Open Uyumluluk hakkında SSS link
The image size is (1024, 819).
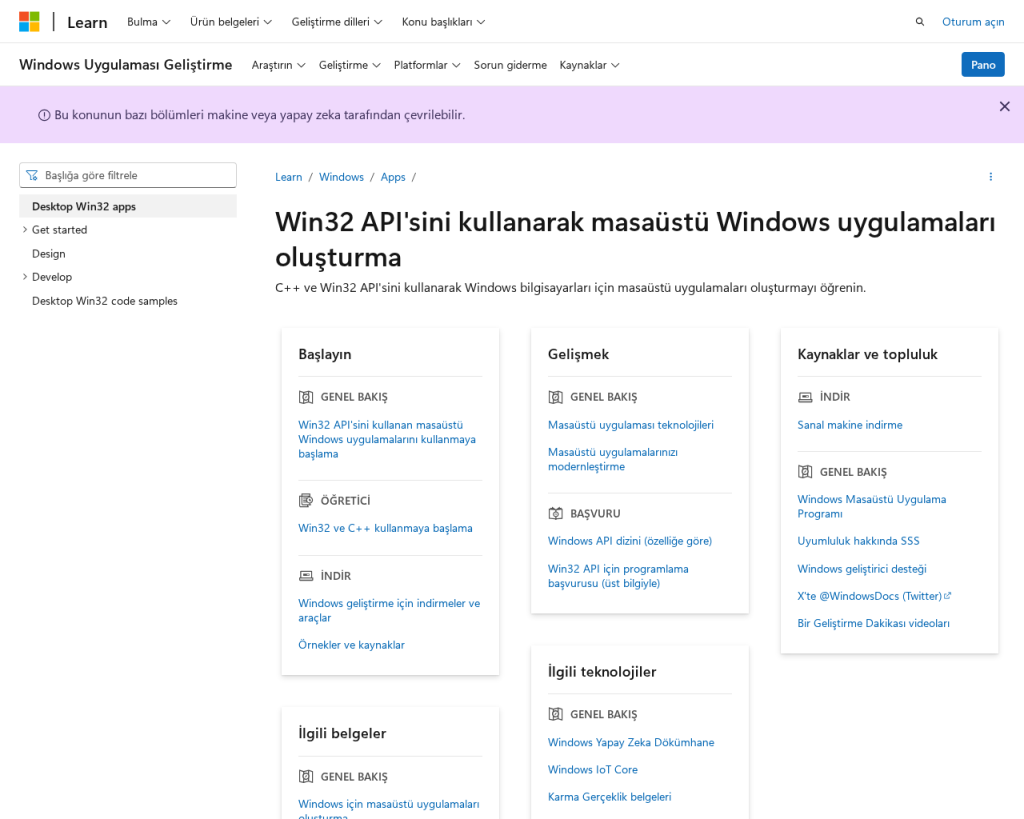pos(858,541)
